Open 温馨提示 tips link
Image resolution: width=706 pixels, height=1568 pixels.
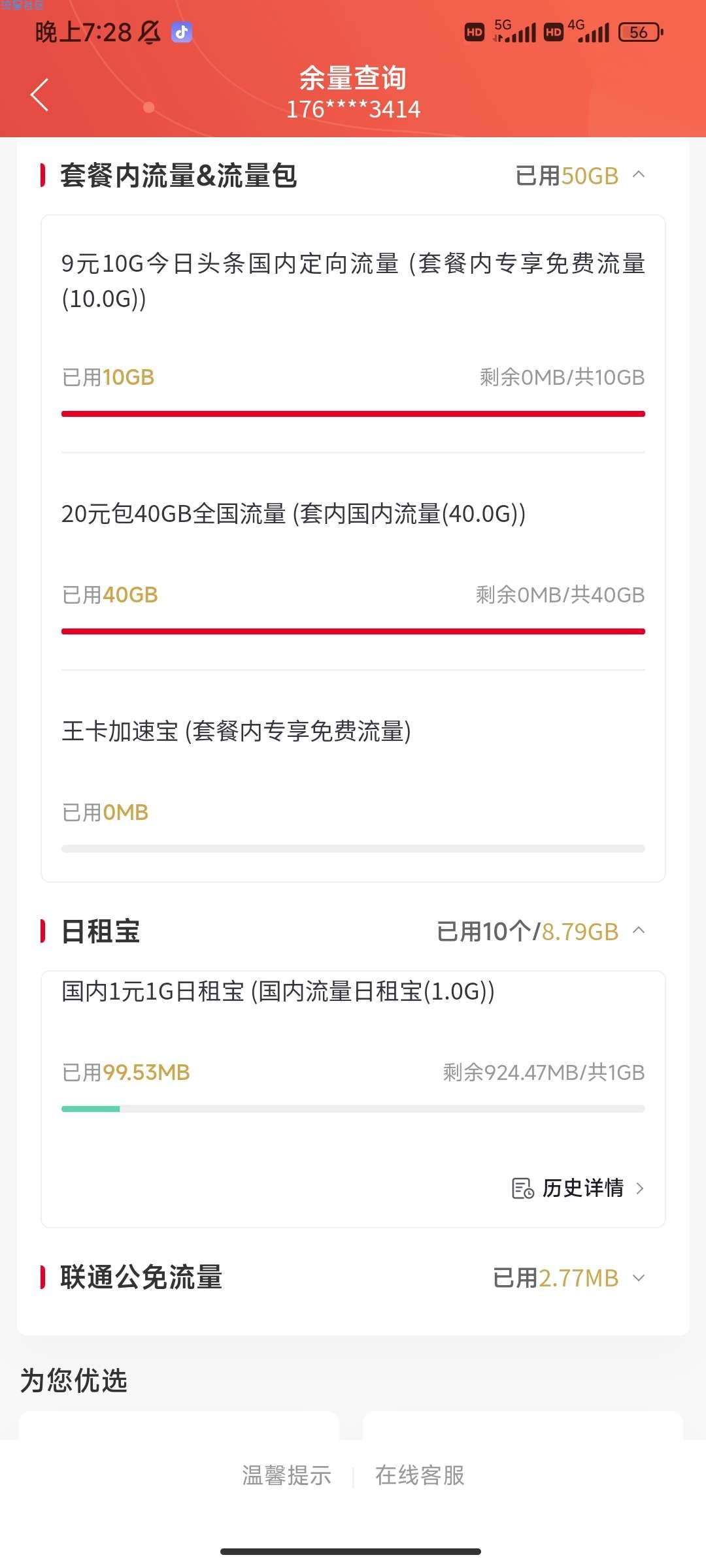pos(286,1475)
